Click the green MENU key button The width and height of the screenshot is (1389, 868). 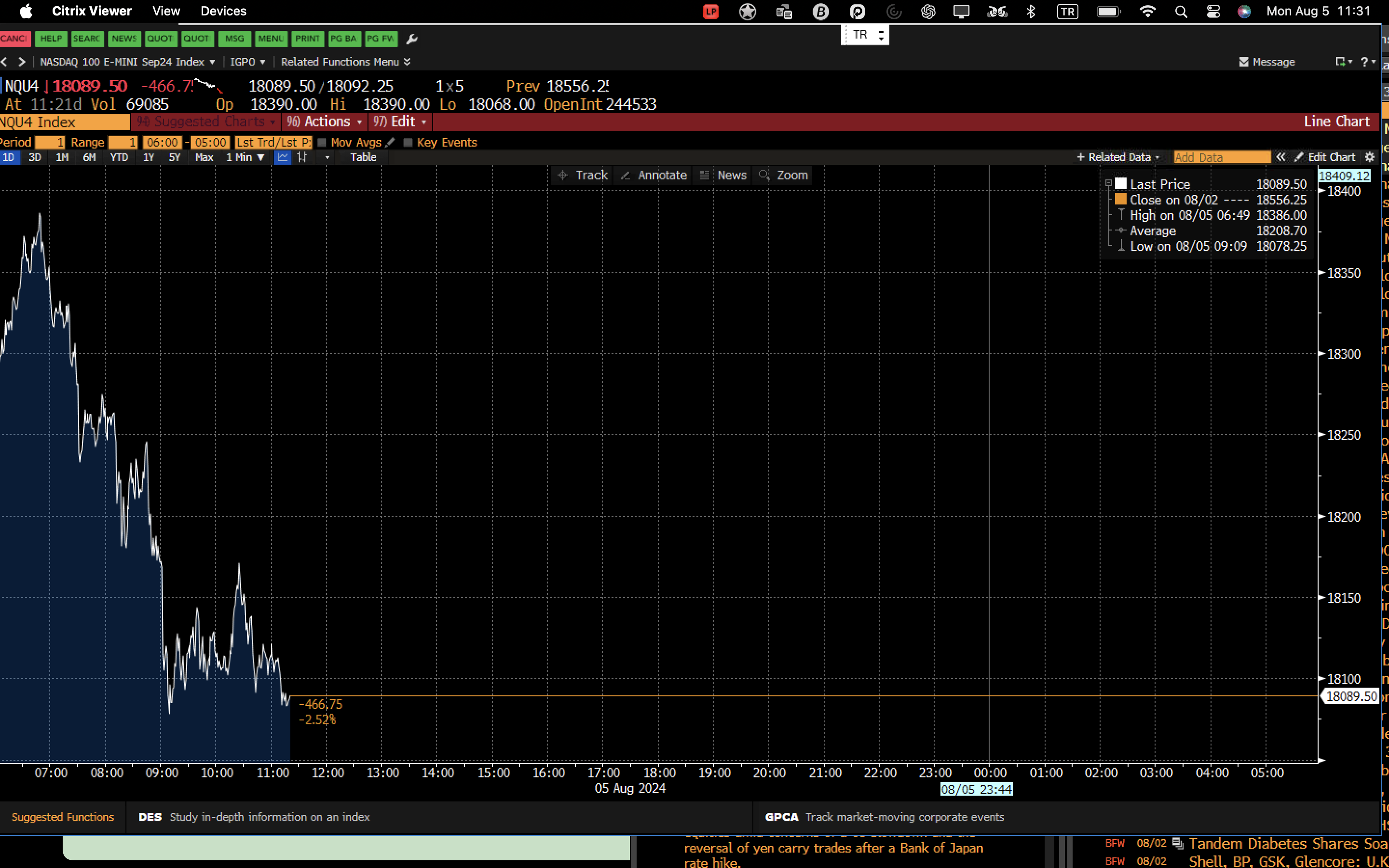(271, 39)
